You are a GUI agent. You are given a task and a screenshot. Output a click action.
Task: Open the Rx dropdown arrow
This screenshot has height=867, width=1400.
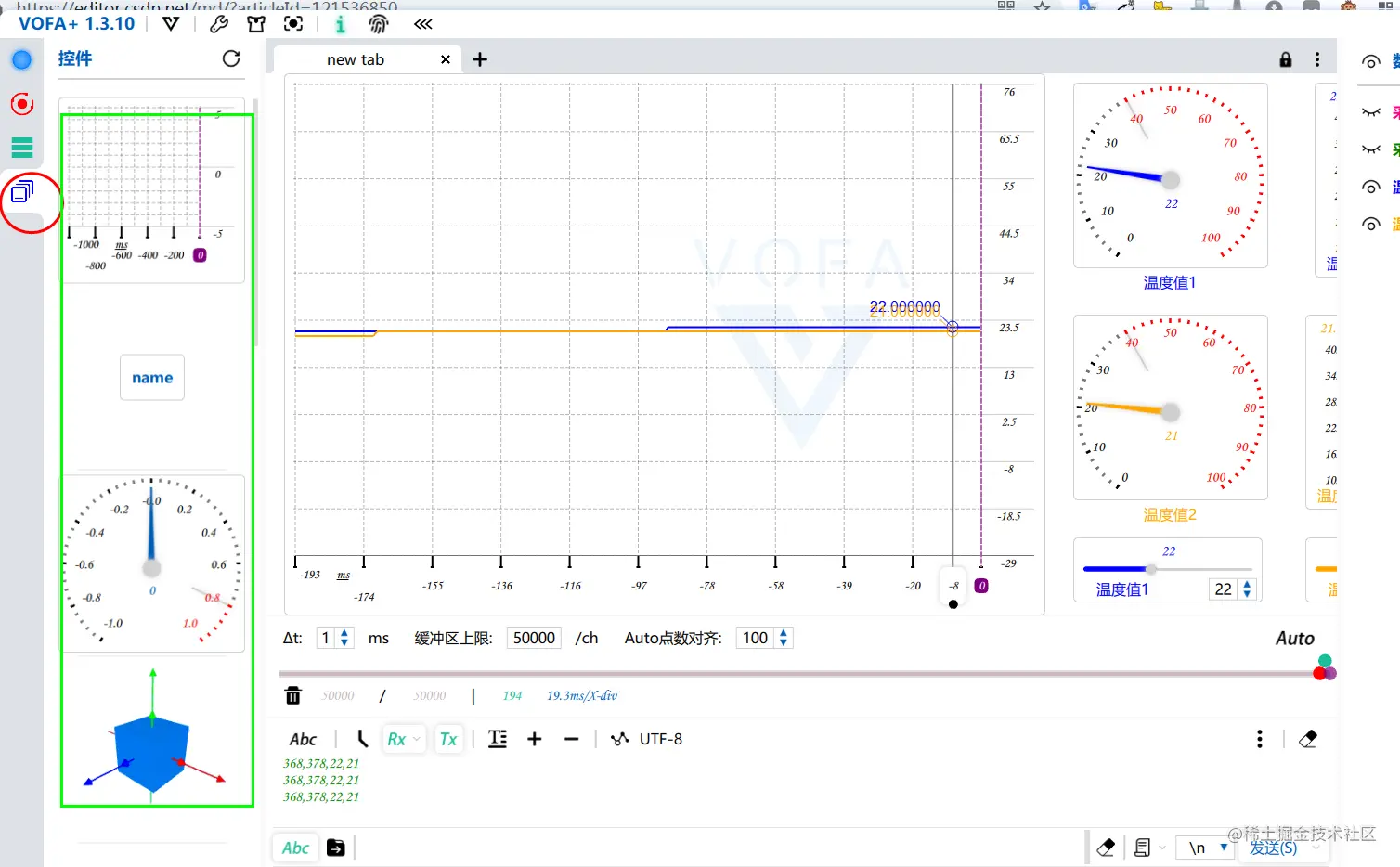(x=417, y=740)
